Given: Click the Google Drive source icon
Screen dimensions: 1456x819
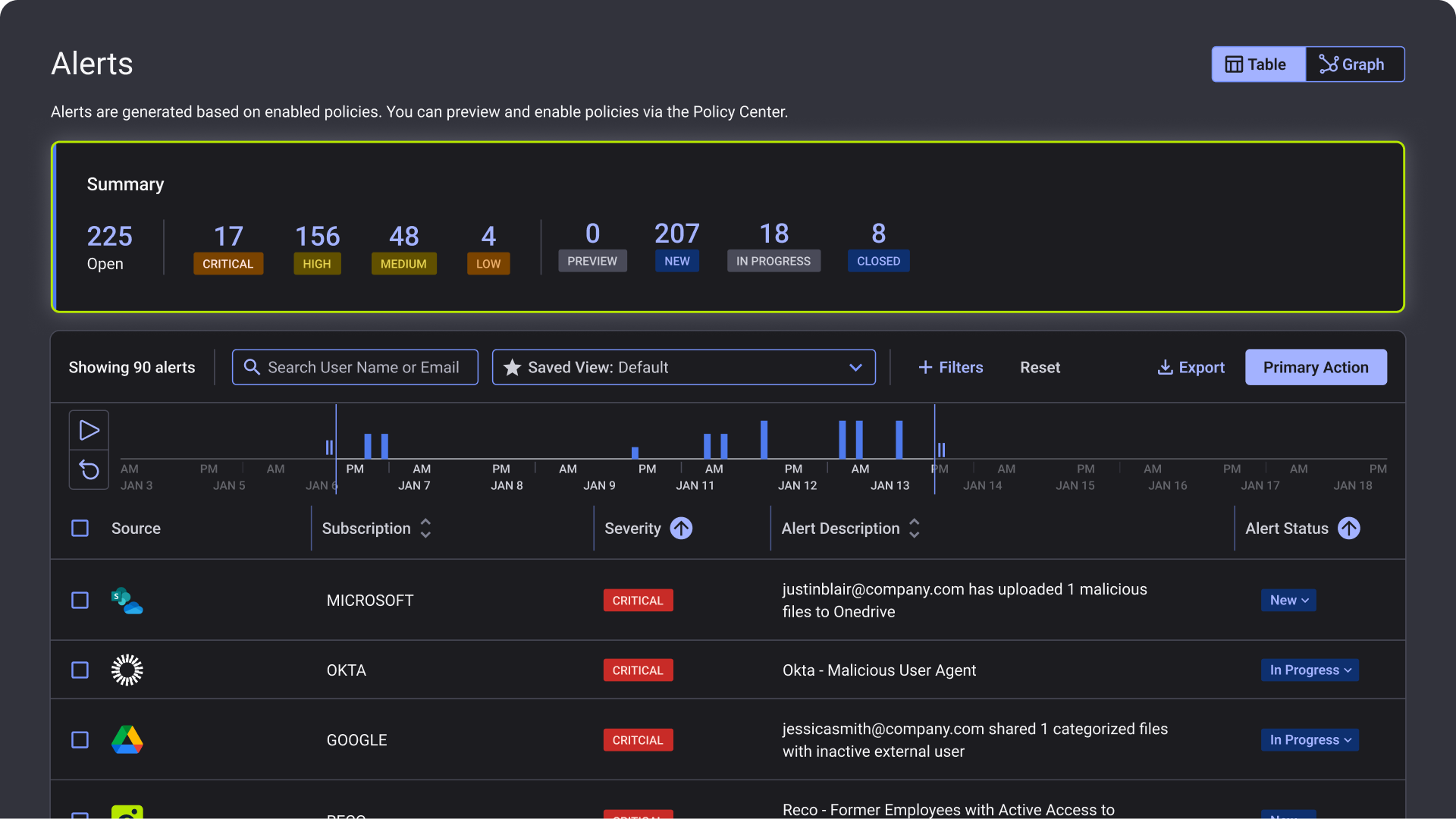Looking at the screenshot, I should pyautogui.click(x=127, y=740).
